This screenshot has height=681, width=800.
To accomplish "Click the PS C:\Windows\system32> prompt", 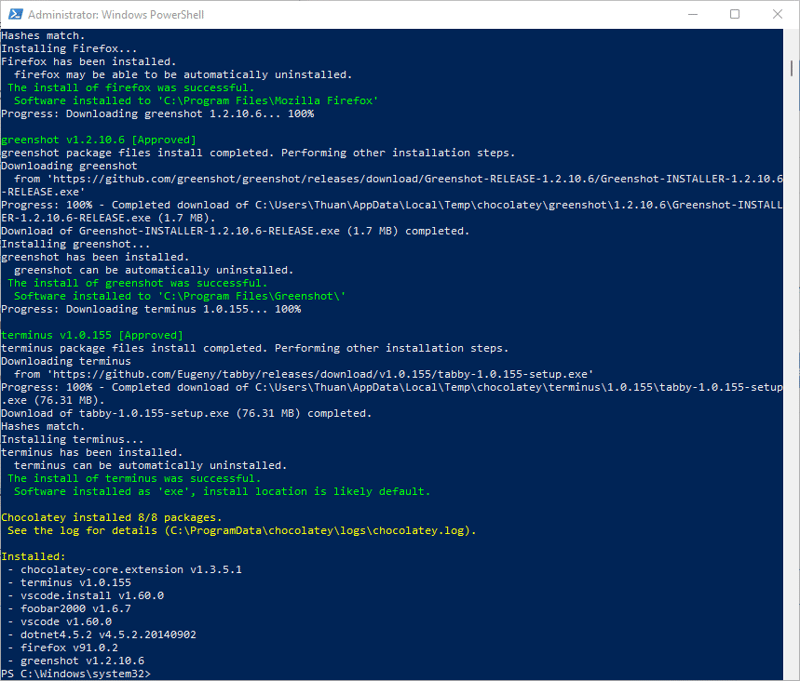I will (x=75, y=674).
